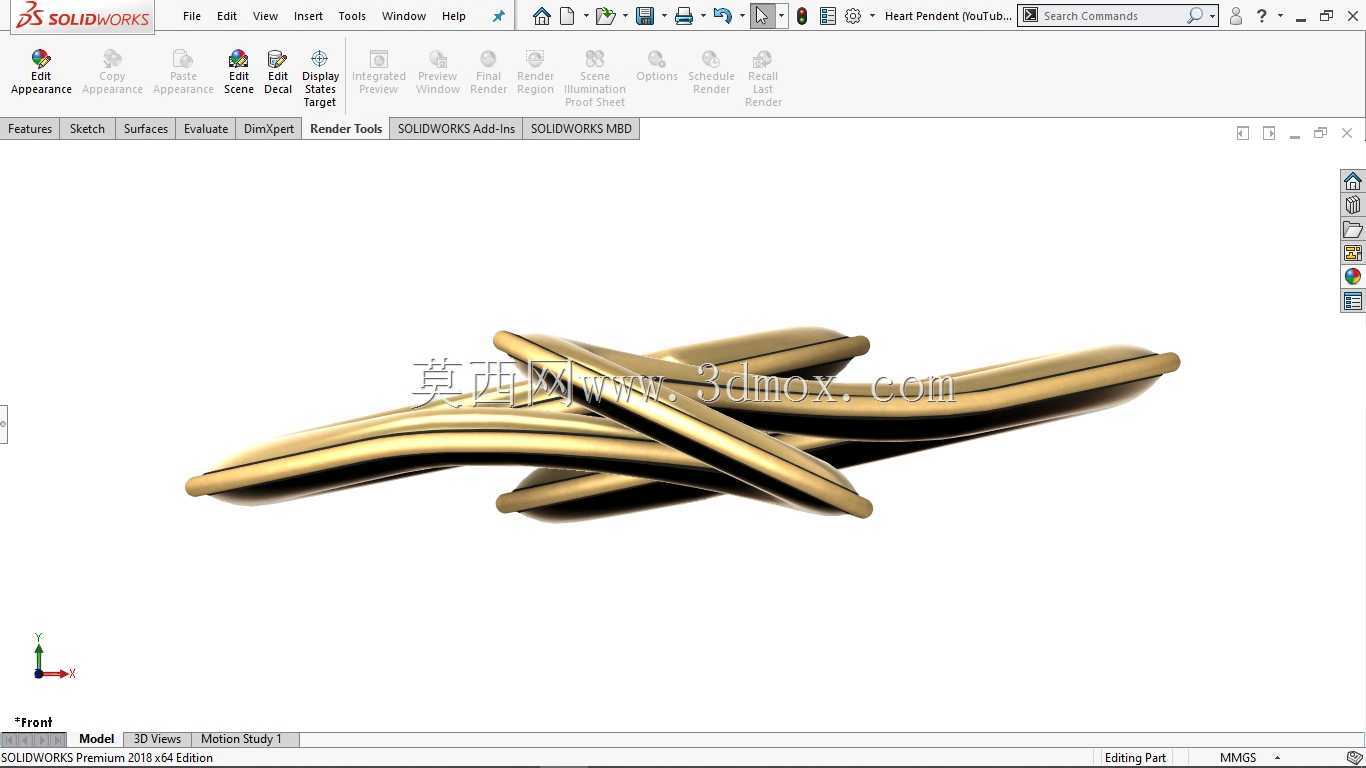Switch to the SOLIDWORKS Add-Ins tab
Viewport: 1366px width, 768px height.
pos(456,129)
